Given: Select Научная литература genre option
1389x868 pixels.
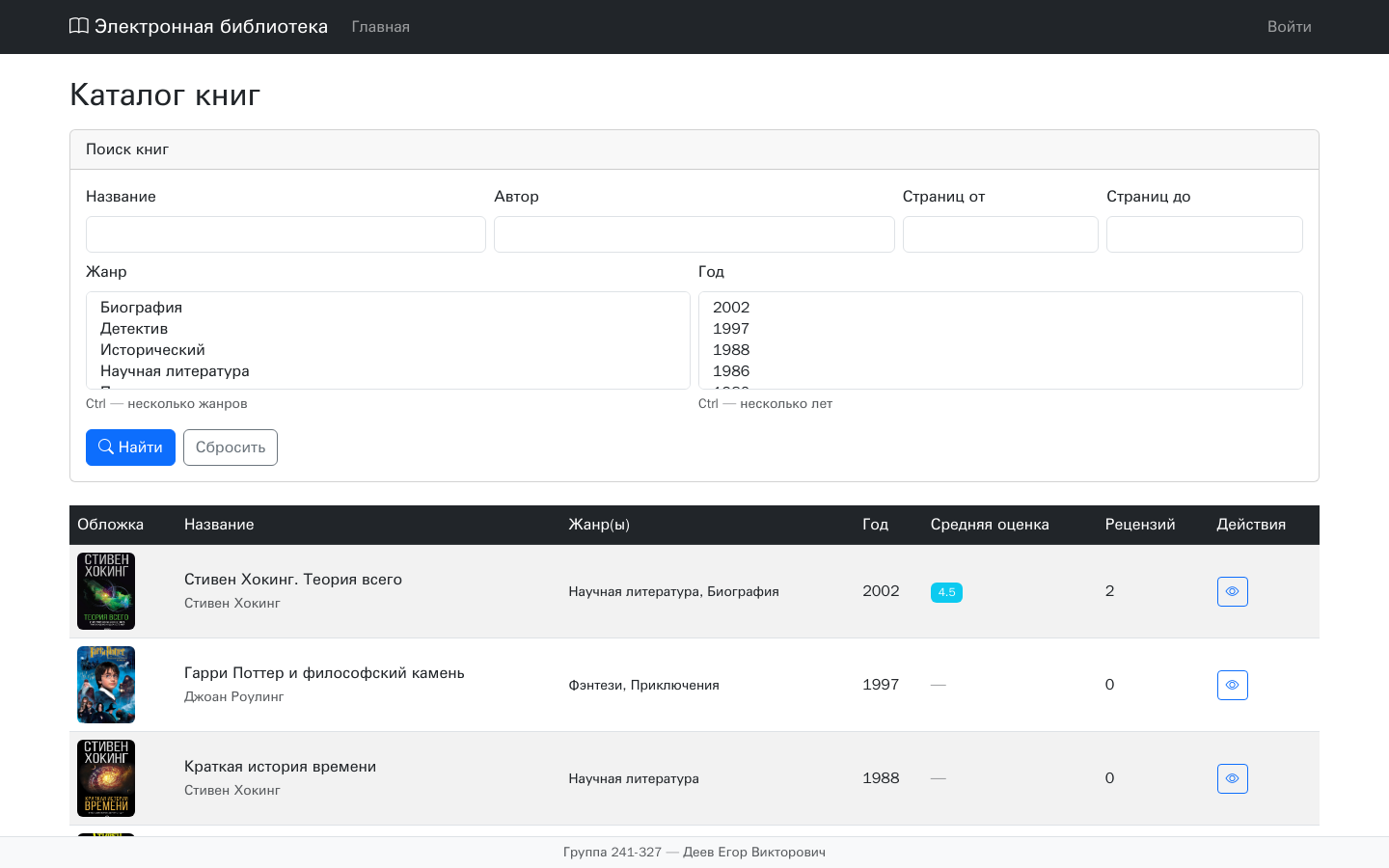Looking at the screenshot, I should [x=388, y=371].
